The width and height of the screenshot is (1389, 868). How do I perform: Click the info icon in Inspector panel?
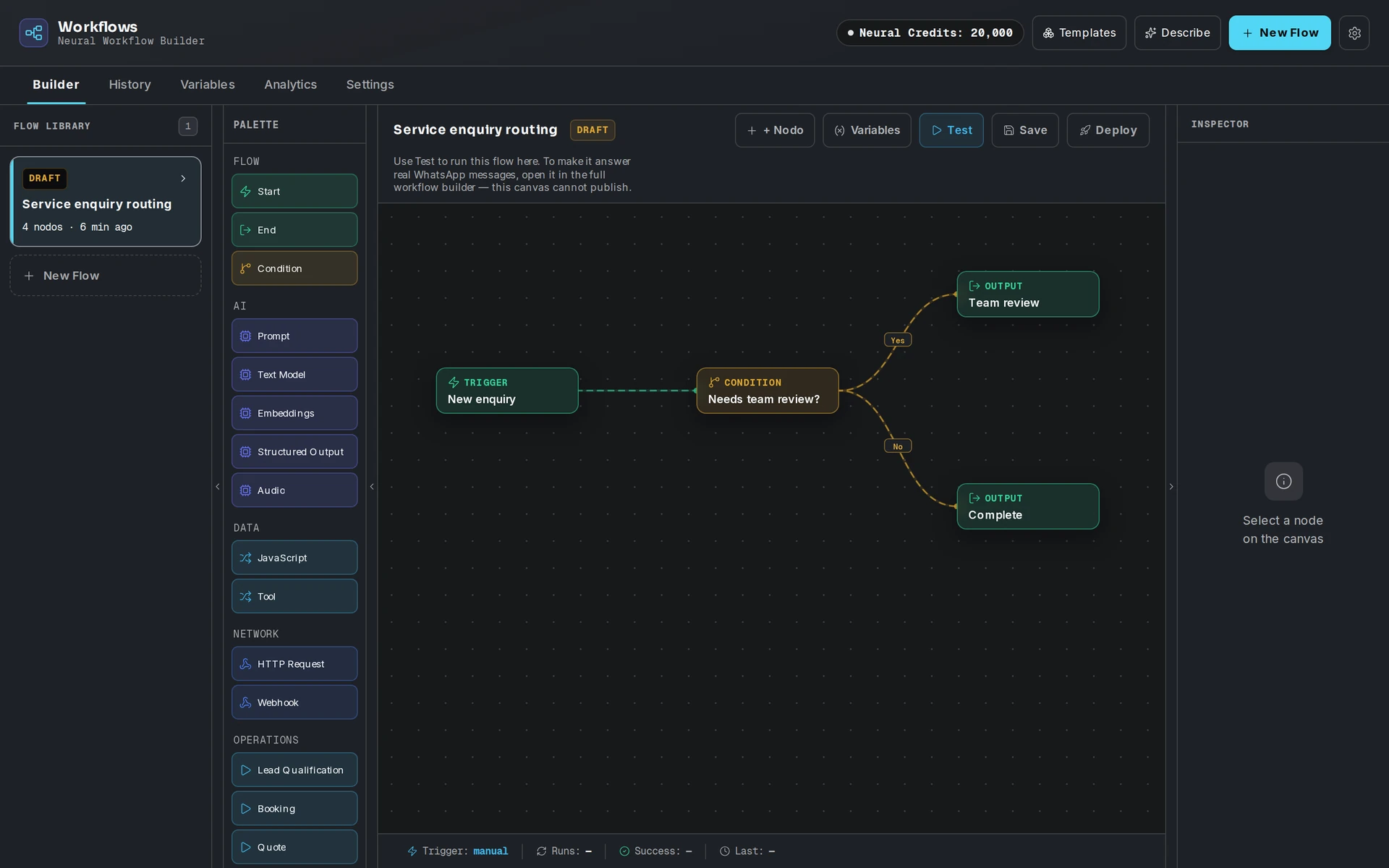coord(1283,481)
